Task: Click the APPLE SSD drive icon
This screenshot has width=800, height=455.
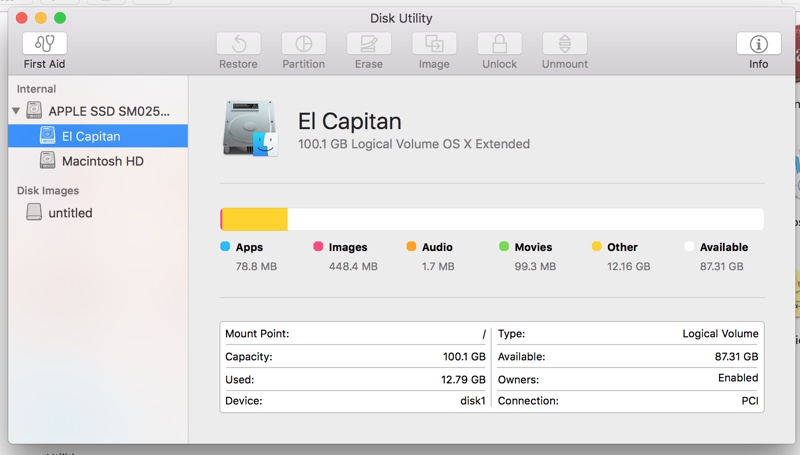Action: tap(34, 110)
